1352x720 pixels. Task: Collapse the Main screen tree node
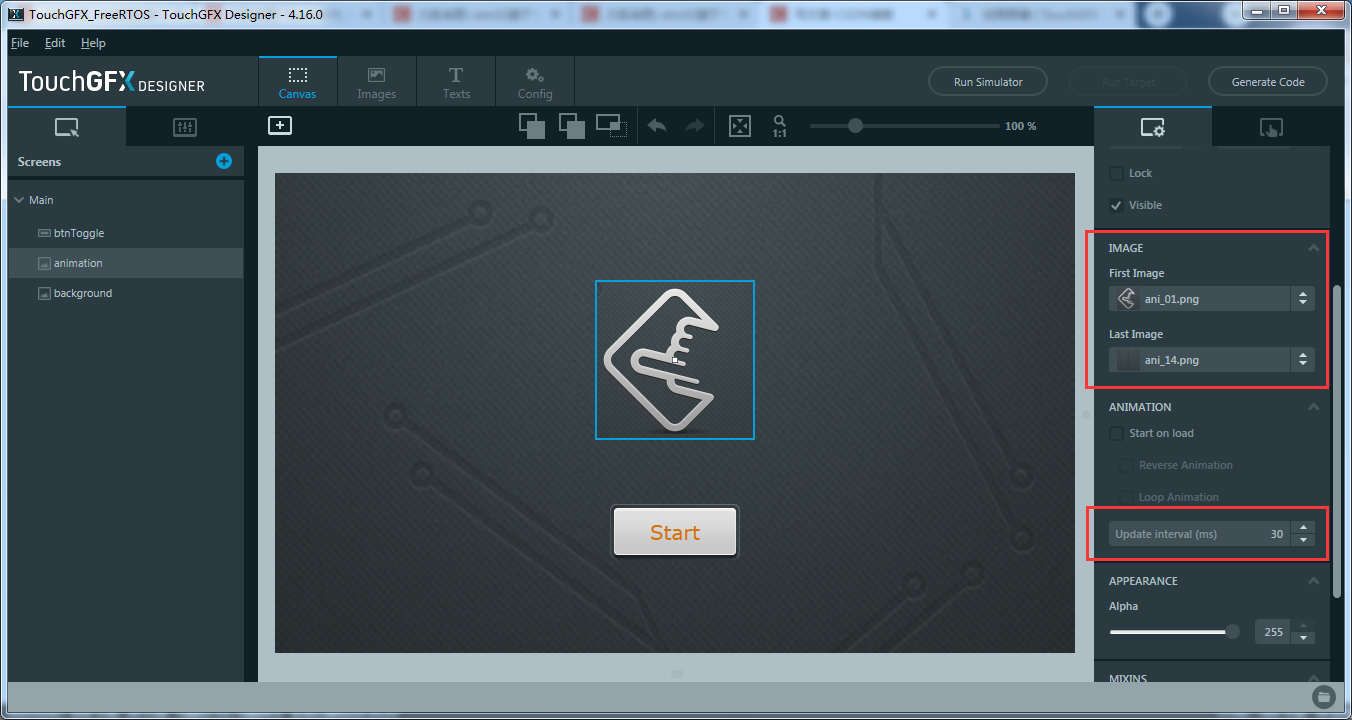coord(19,200)
